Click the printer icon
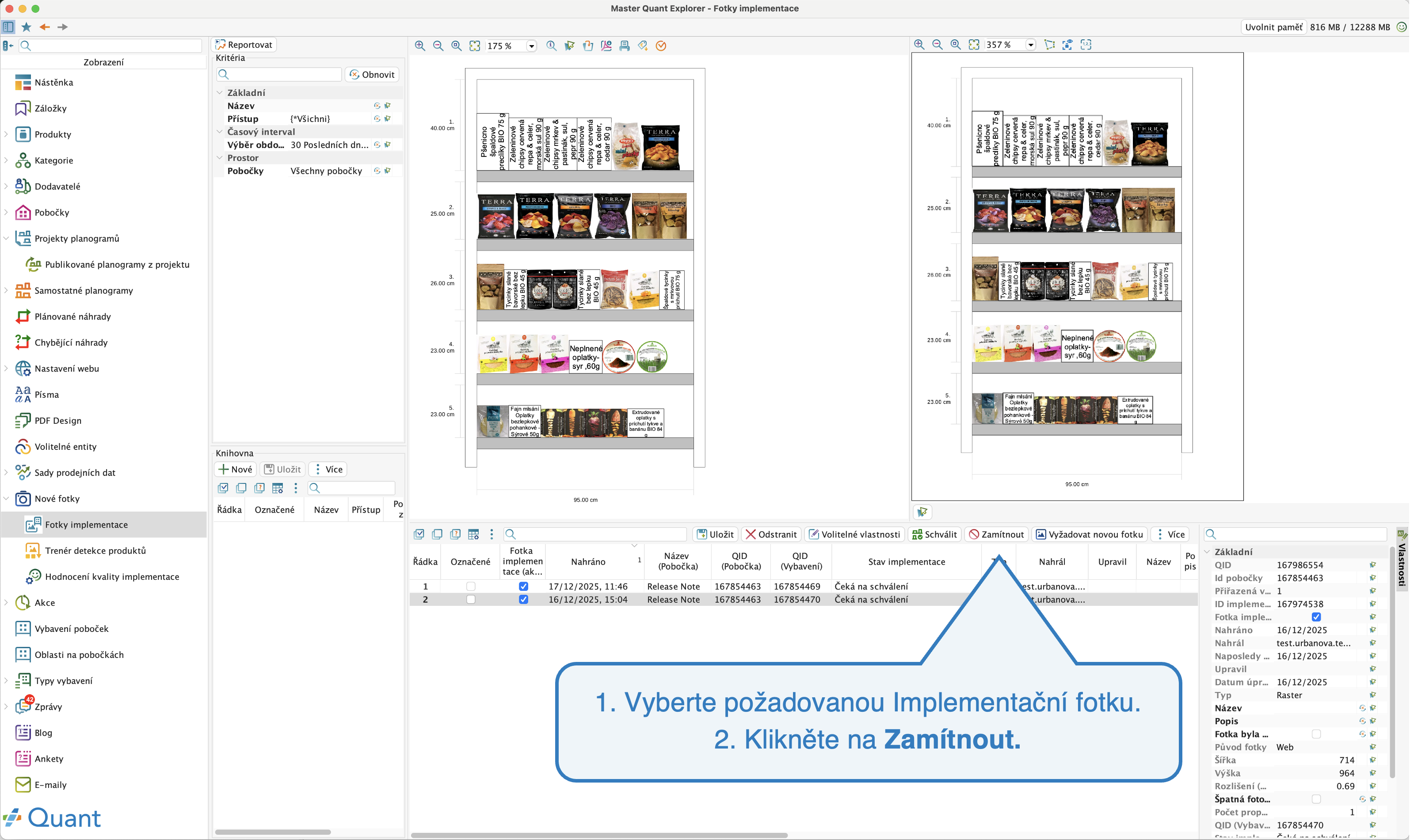1410x840 pixels. 625,46
